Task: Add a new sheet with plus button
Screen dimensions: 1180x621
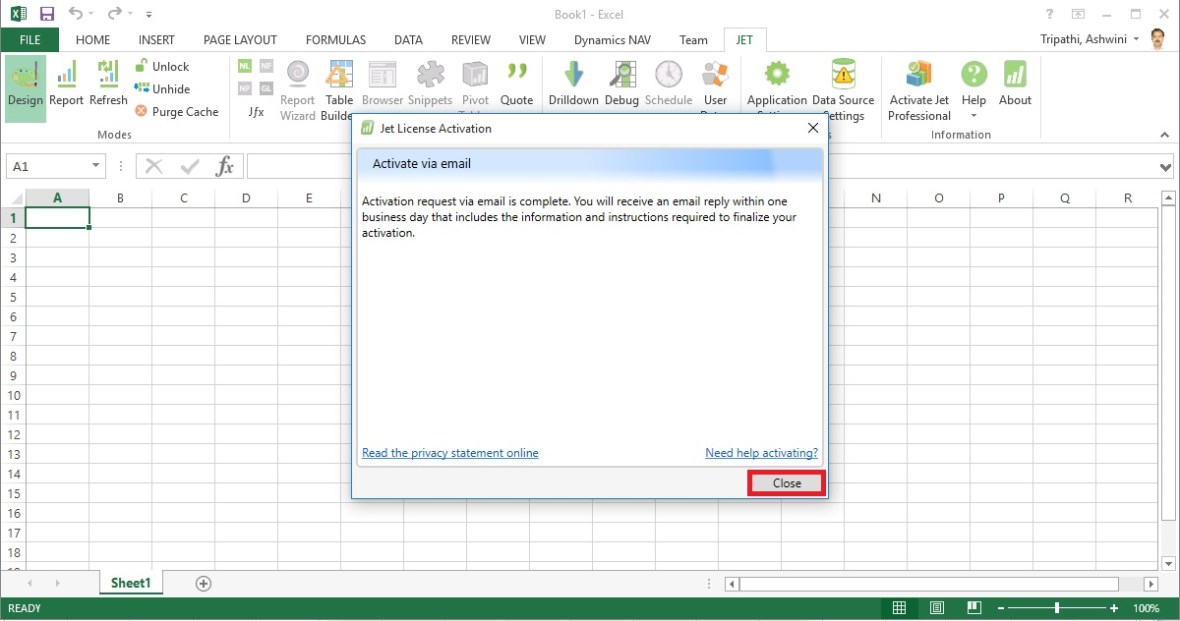Action: [203, 584]
